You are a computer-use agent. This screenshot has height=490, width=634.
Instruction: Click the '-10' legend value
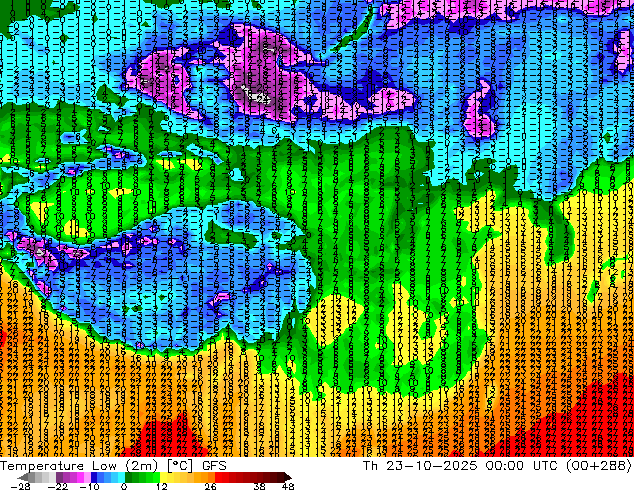tap(89, 486)
